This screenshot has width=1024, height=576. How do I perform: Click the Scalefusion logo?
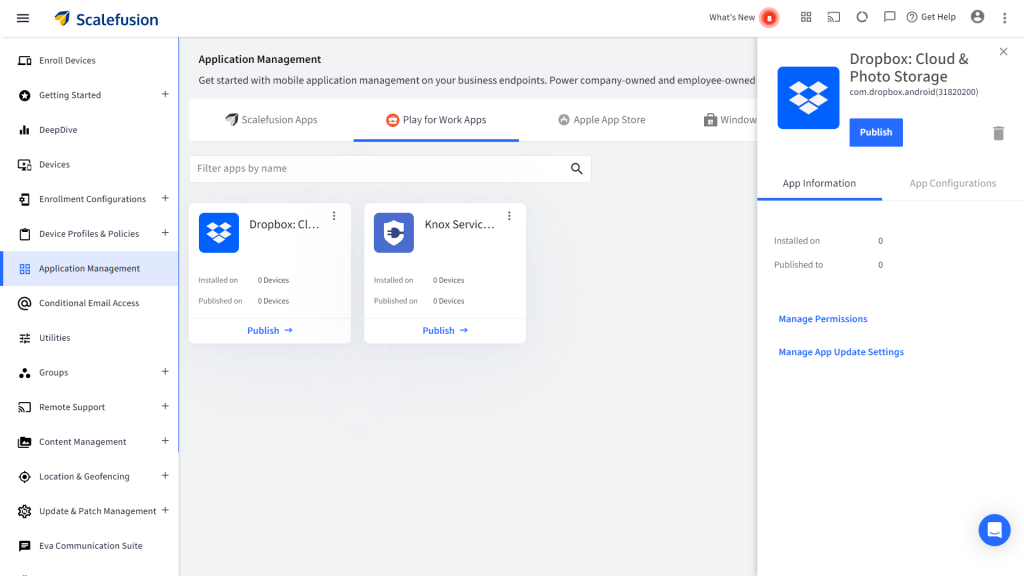click(106, 19)
